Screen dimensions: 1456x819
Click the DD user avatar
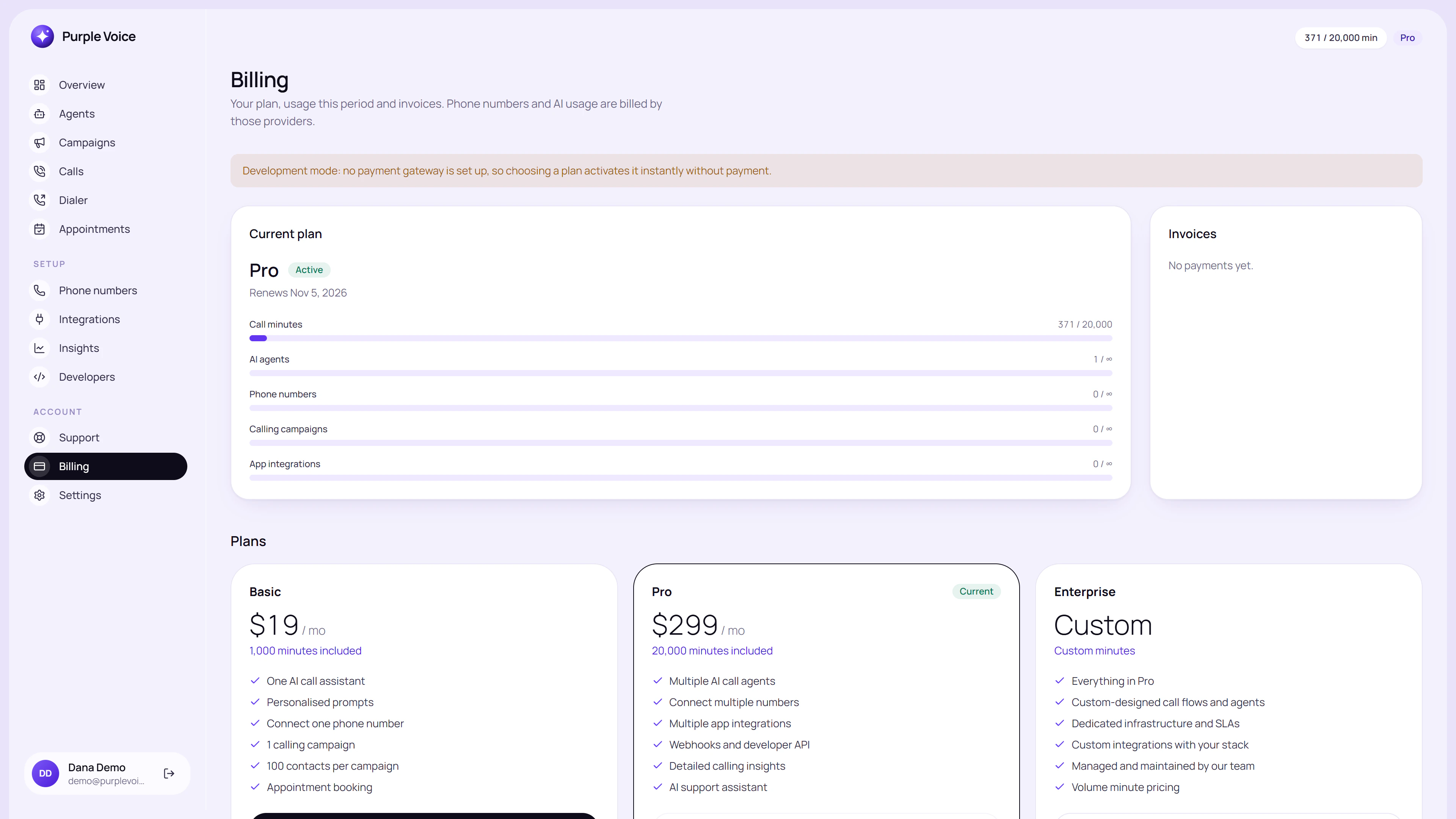pyautogui.click(x=45, y=773)
